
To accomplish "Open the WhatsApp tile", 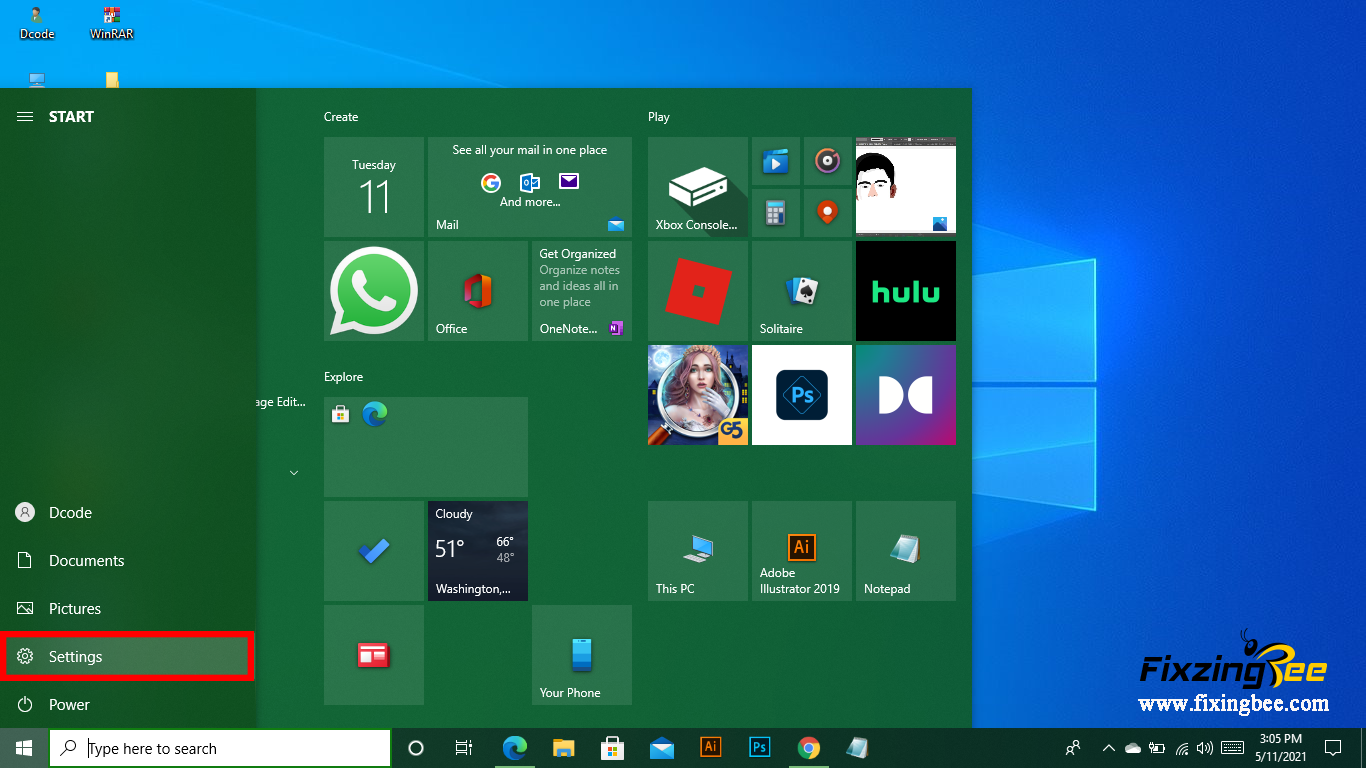I will pos(374,291).
